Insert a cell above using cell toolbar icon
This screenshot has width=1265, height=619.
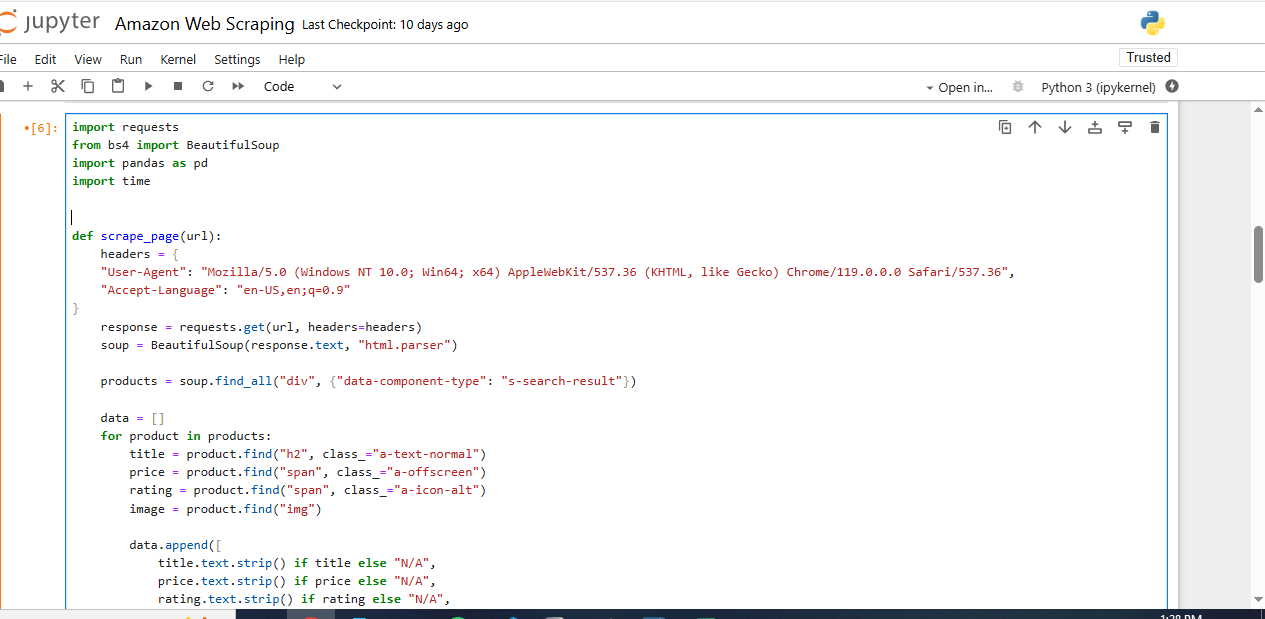point(1095,127)
